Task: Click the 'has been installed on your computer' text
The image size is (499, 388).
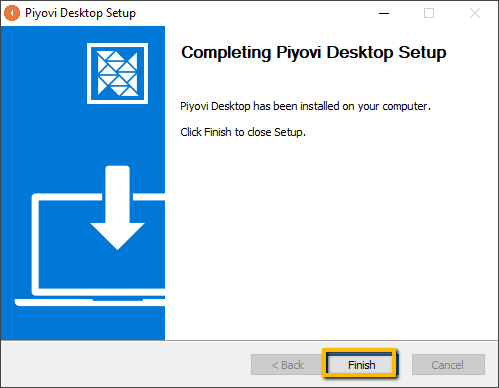Action: [x=341, y=106]
